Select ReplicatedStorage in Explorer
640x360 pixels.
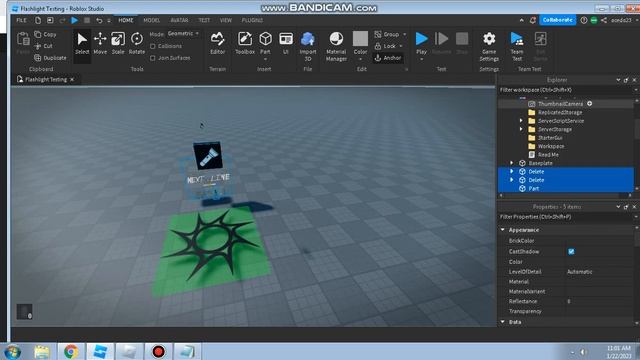coord(560,112)
